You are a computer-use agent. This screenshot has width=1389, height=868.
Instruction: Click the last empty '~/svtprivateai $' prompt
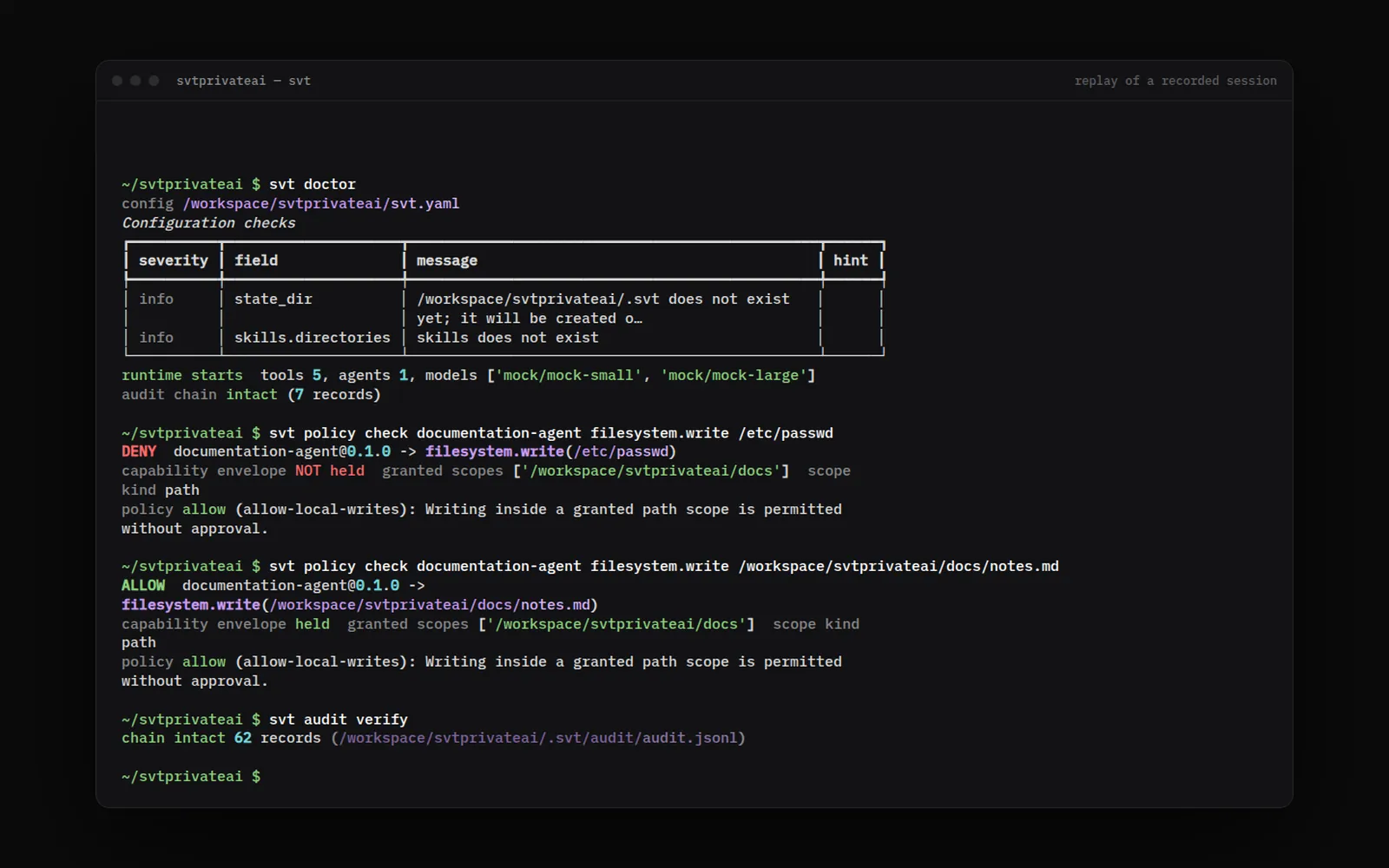[191, 776]
